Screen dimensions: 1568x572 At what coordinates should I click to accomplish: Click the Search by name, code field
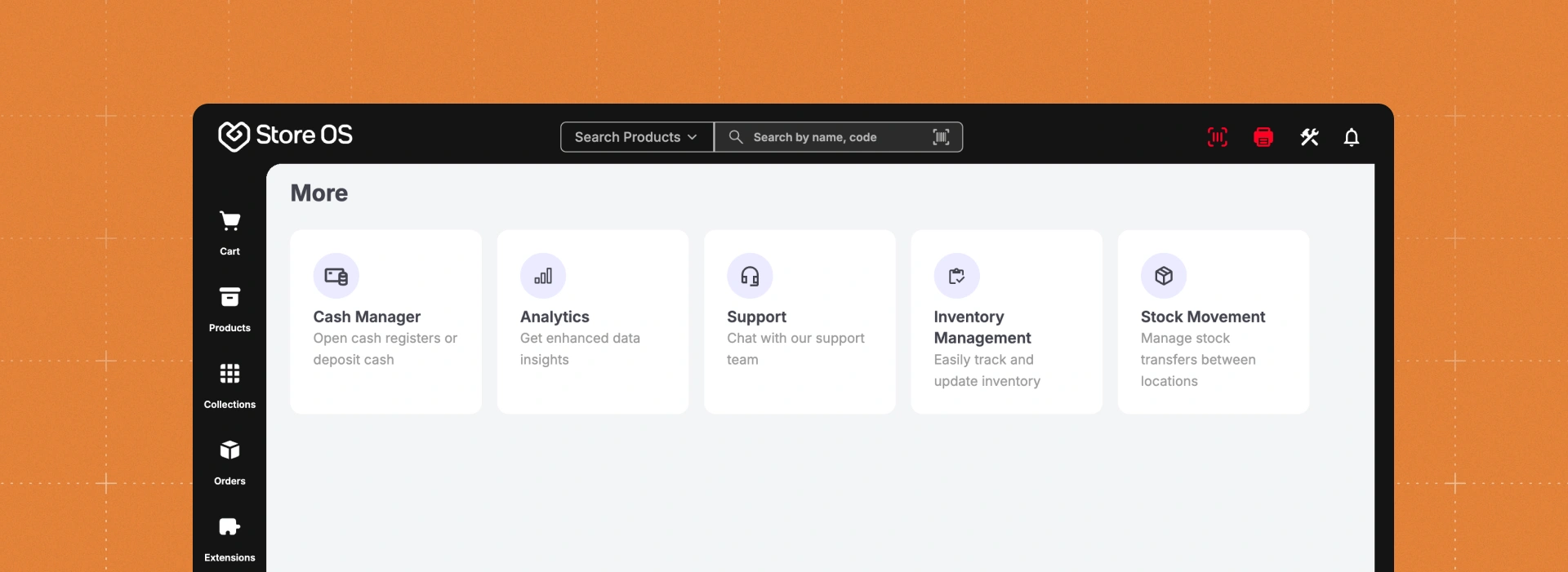(x=839, y=137)
